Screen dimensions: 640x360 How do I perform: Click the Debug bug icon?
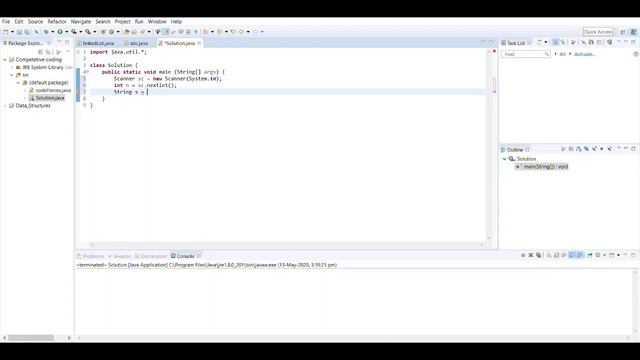[x=46, y=32]
